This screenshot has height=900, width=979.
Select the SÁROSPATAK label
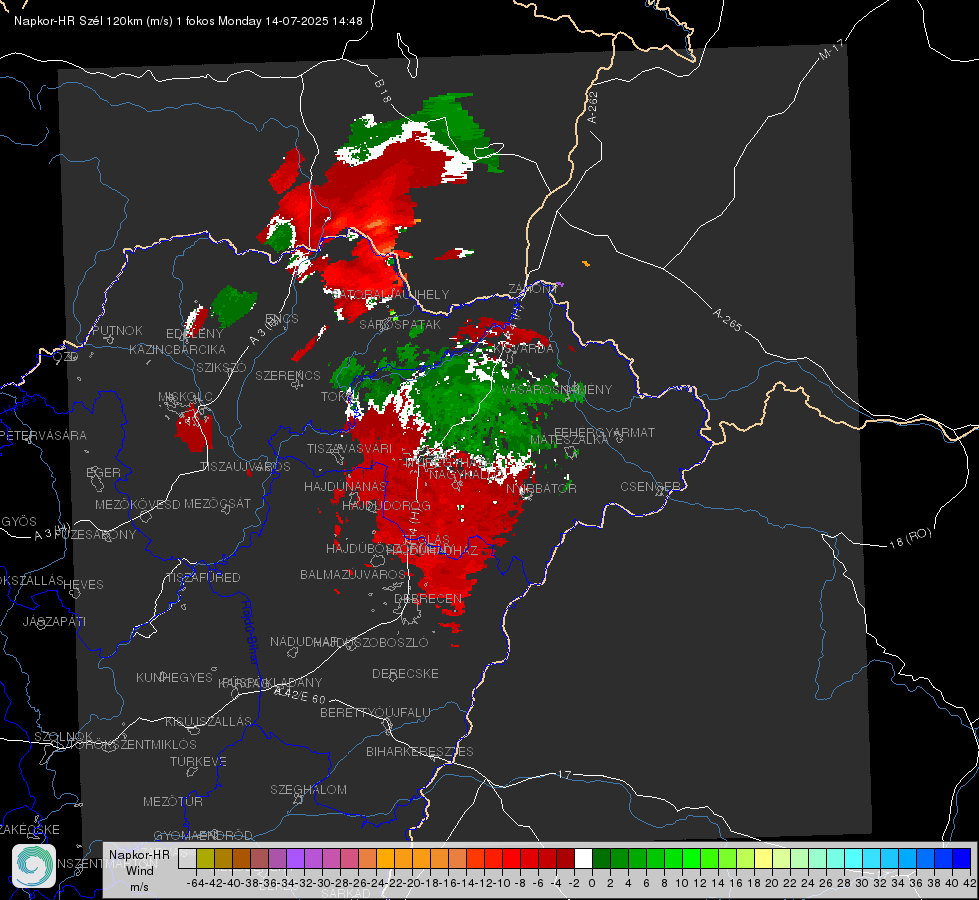point(400,325)
